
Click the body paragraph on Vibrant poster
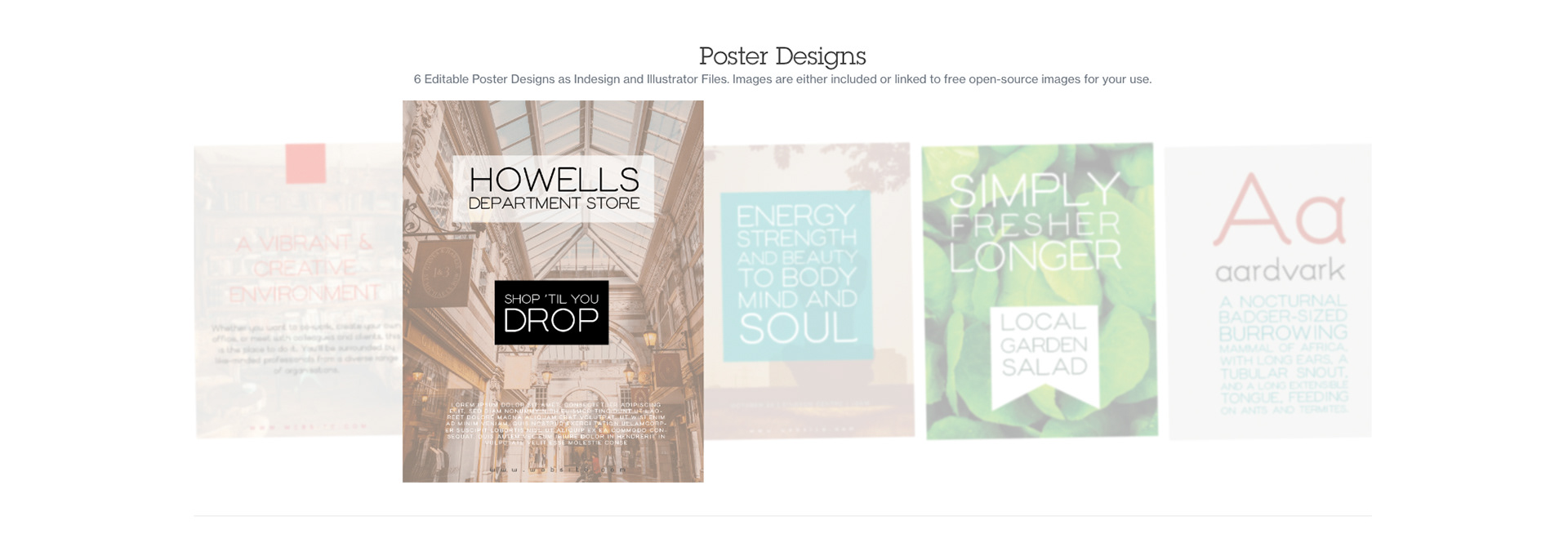pyautogui.click(x=306, y=349)
